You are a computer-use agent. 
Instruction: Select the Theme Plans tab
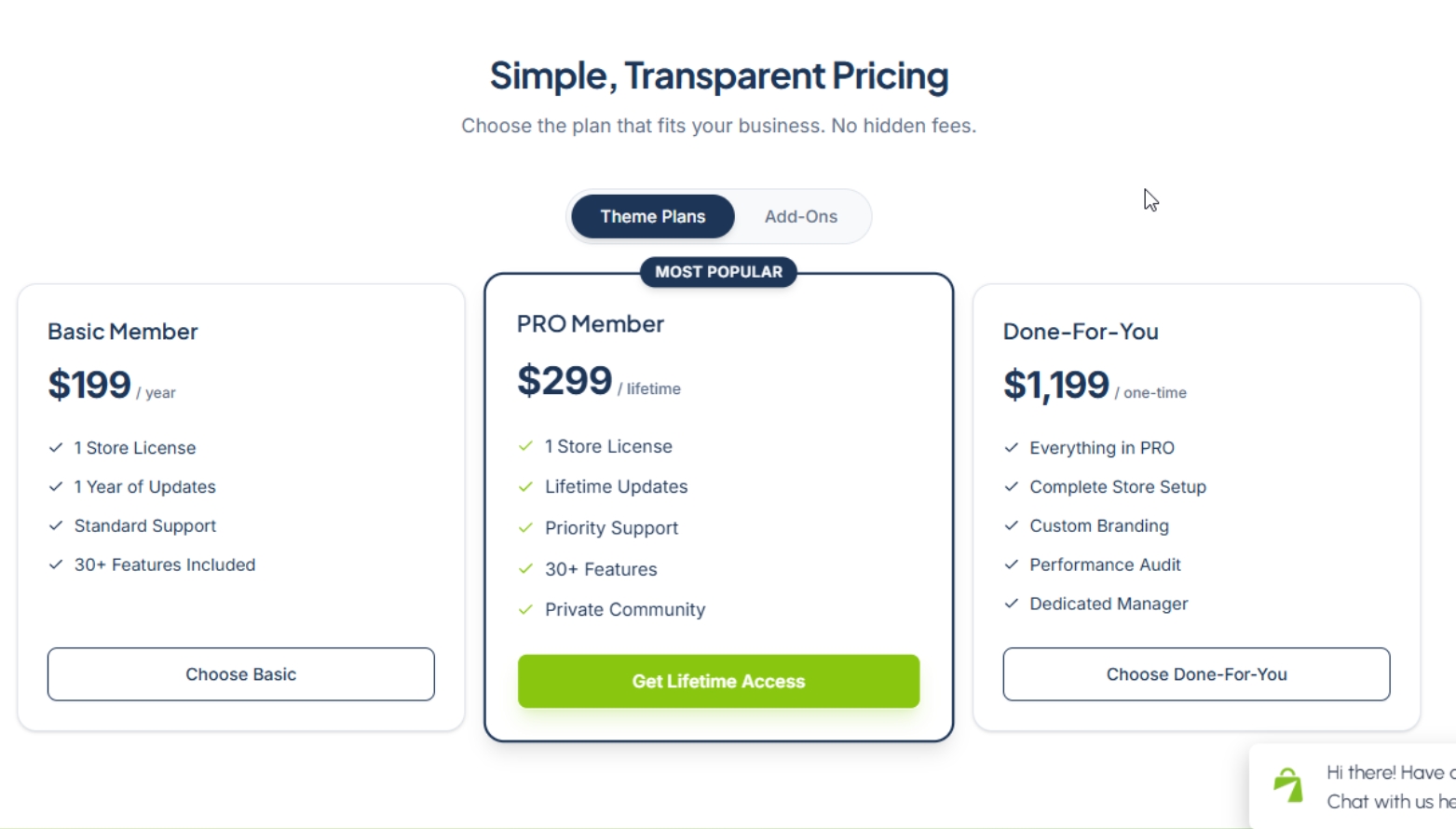pyautogui.click(x=652, y=216)
